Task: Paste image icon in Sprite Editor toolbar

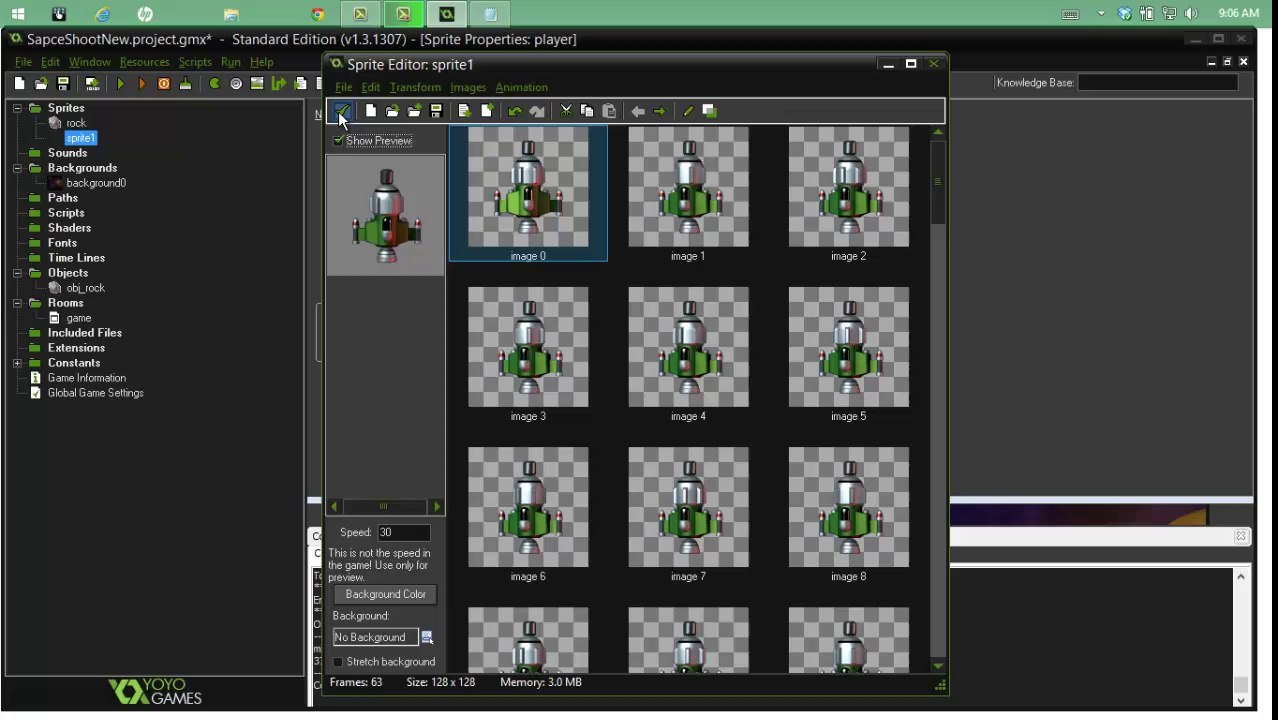Action: (609, 111)
